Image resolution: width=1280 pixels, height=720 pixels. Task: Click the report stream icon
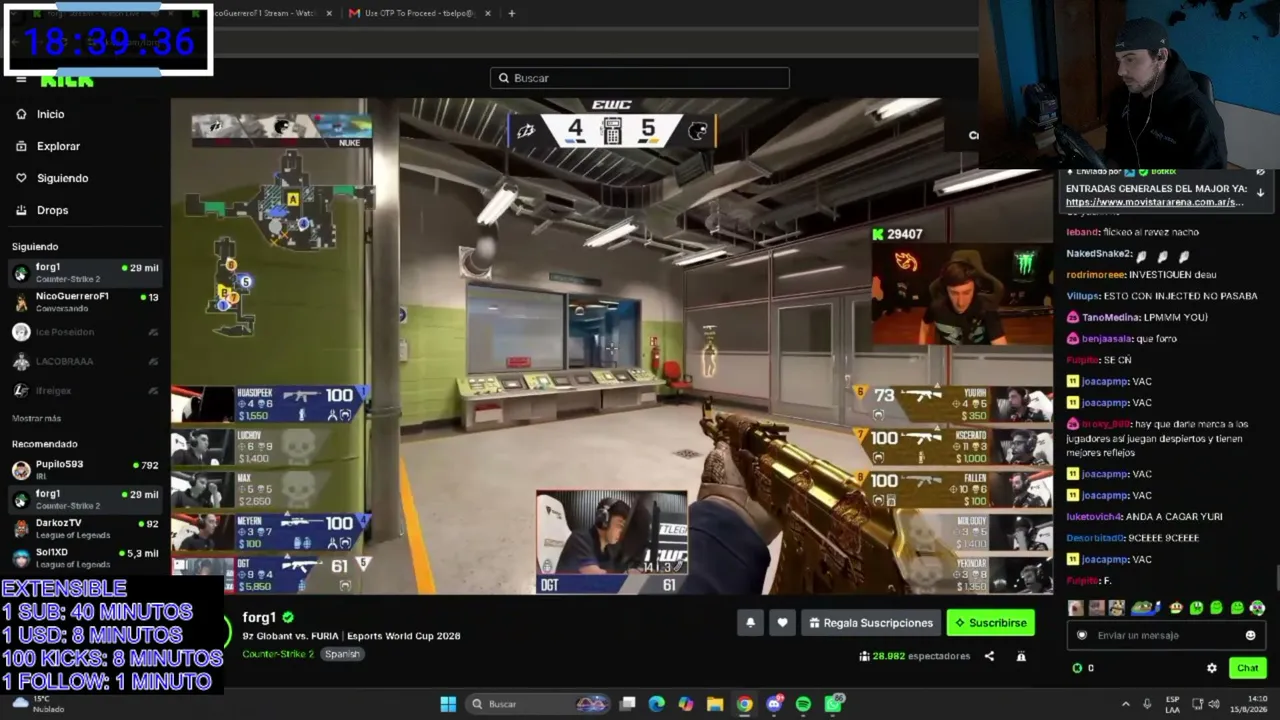pyautogui.click(x=1021, y=656)
